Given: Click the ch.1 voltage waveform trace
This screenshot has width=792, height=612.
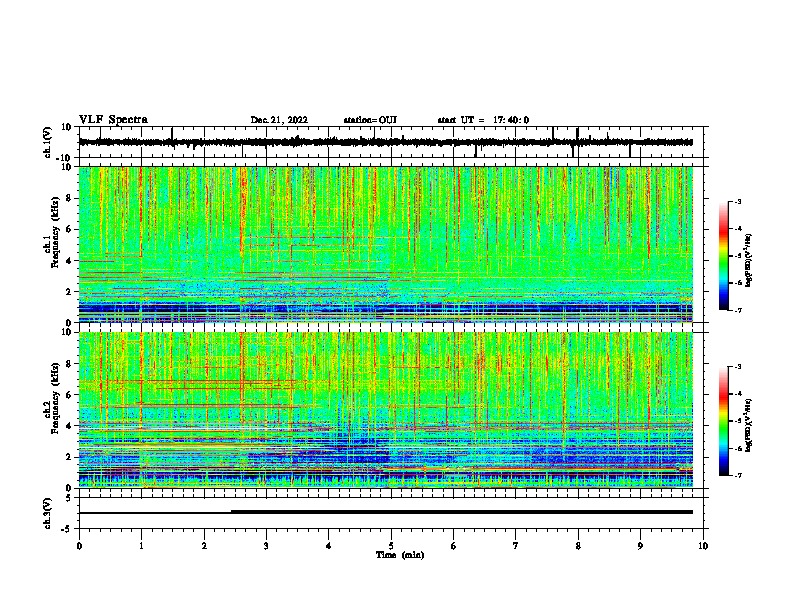Looking at the screenshot, I should 385,142.
